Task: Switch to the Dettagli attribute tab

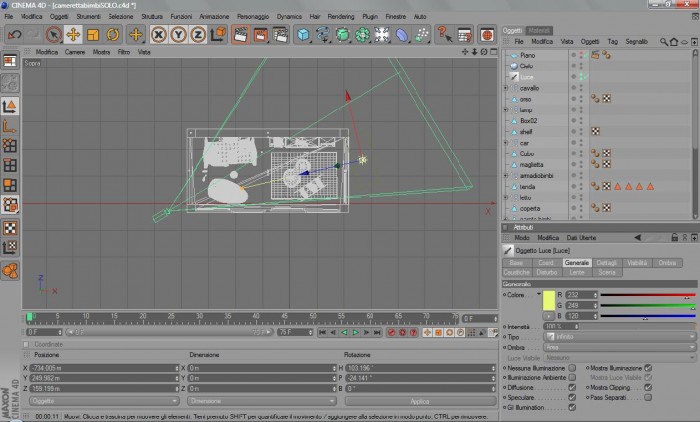Action: pyautogui.click(x=606, y=263)
